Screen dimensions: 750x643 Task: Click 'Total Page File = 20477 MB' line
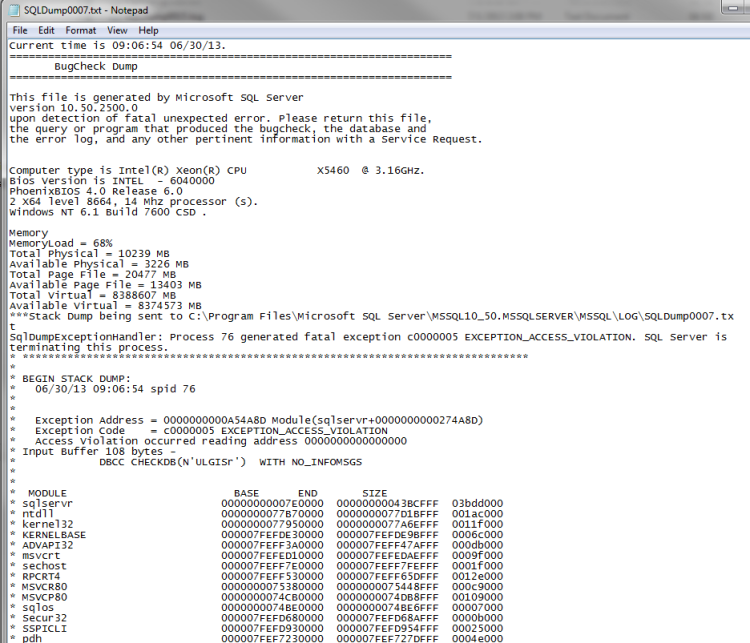tap(93, 275)
